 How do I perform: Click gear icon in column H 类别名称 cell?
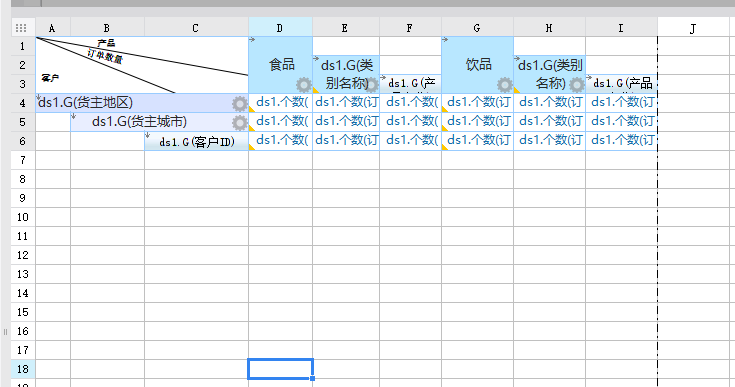(577, 85)
